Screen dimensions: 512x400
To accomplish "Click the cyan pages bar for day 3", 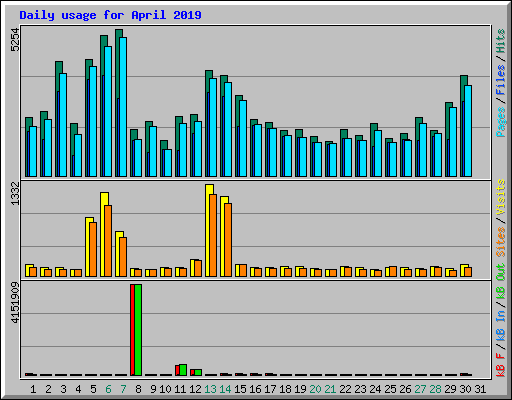I will click(x=63, y=125).
